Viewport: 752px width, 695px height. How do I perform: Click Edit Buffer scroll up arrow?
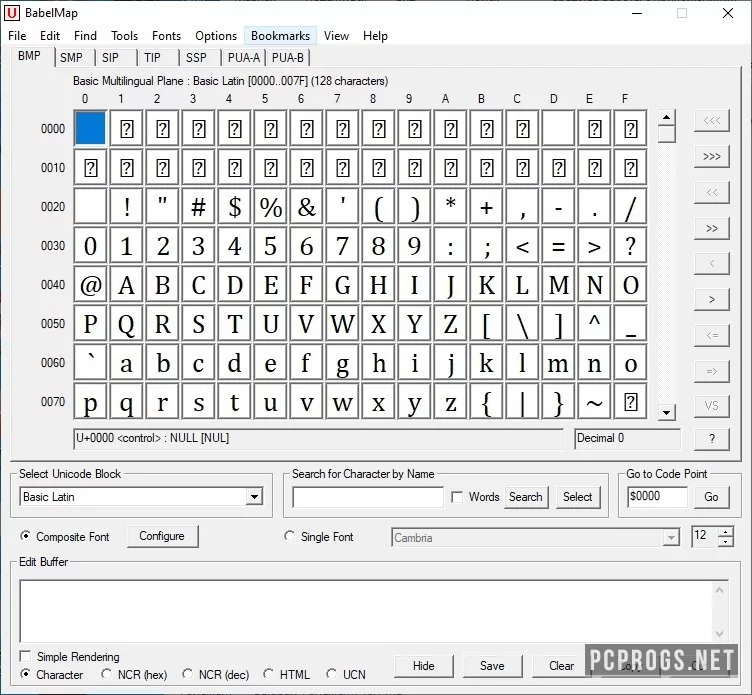click(719, 590)
